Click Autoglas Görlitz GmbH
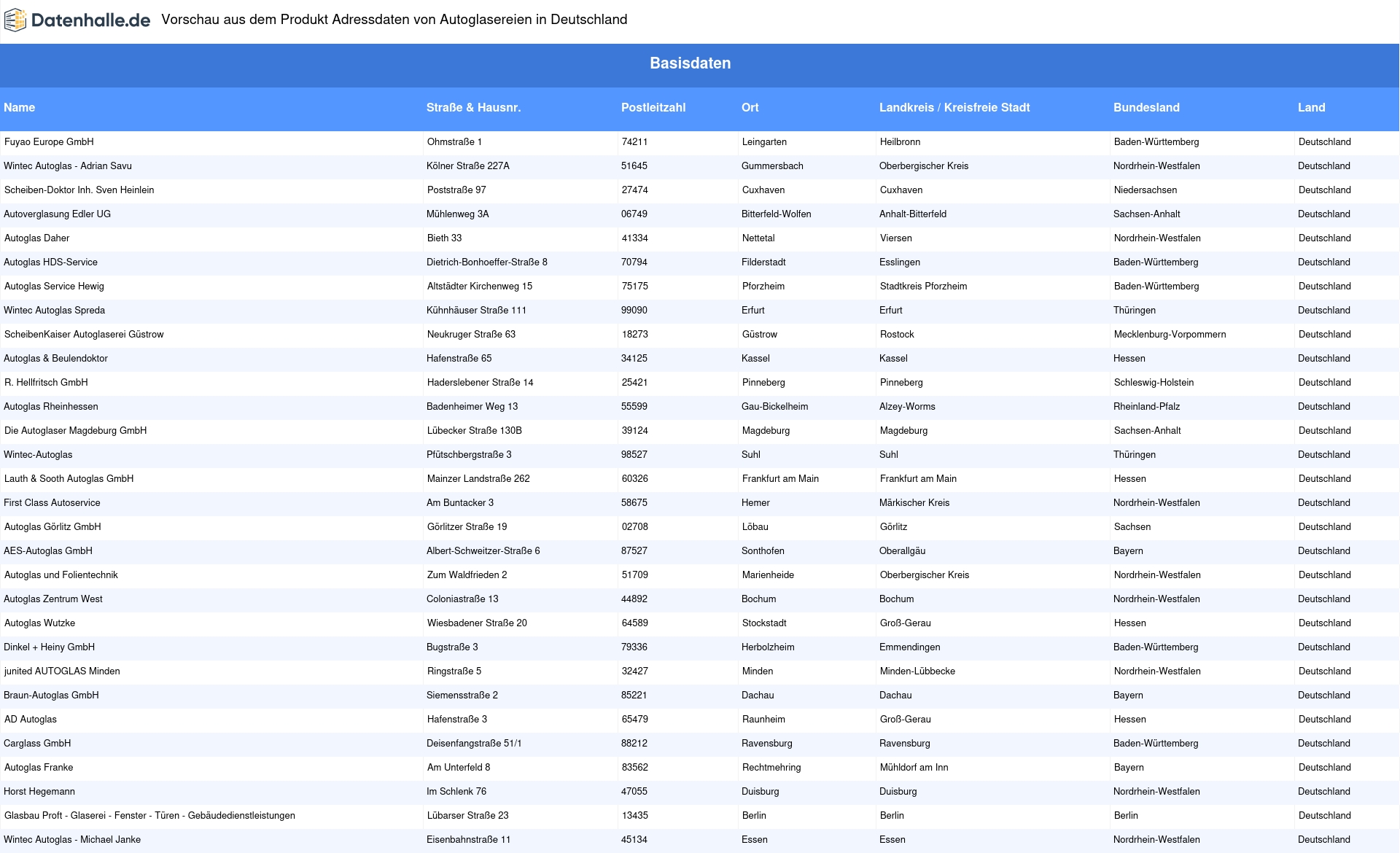This screenshot has height=853, width=1400. click(52, 527)
